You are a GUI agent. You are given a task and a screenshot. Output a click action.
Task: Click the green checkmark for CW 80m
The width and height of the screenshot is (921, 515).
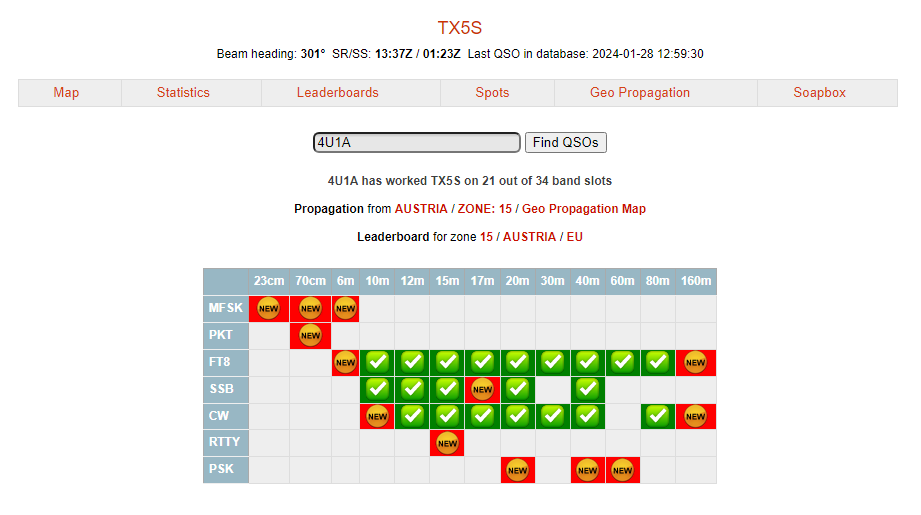point(657,416)
